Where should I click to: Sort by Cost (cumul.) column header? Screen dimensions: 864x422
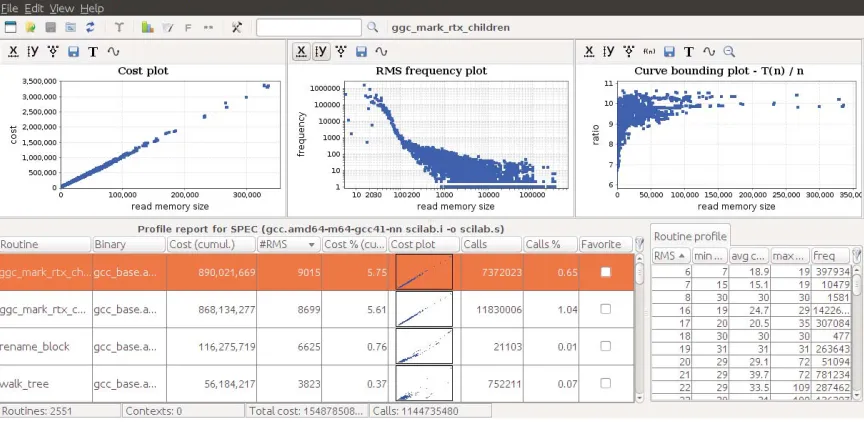211,244
